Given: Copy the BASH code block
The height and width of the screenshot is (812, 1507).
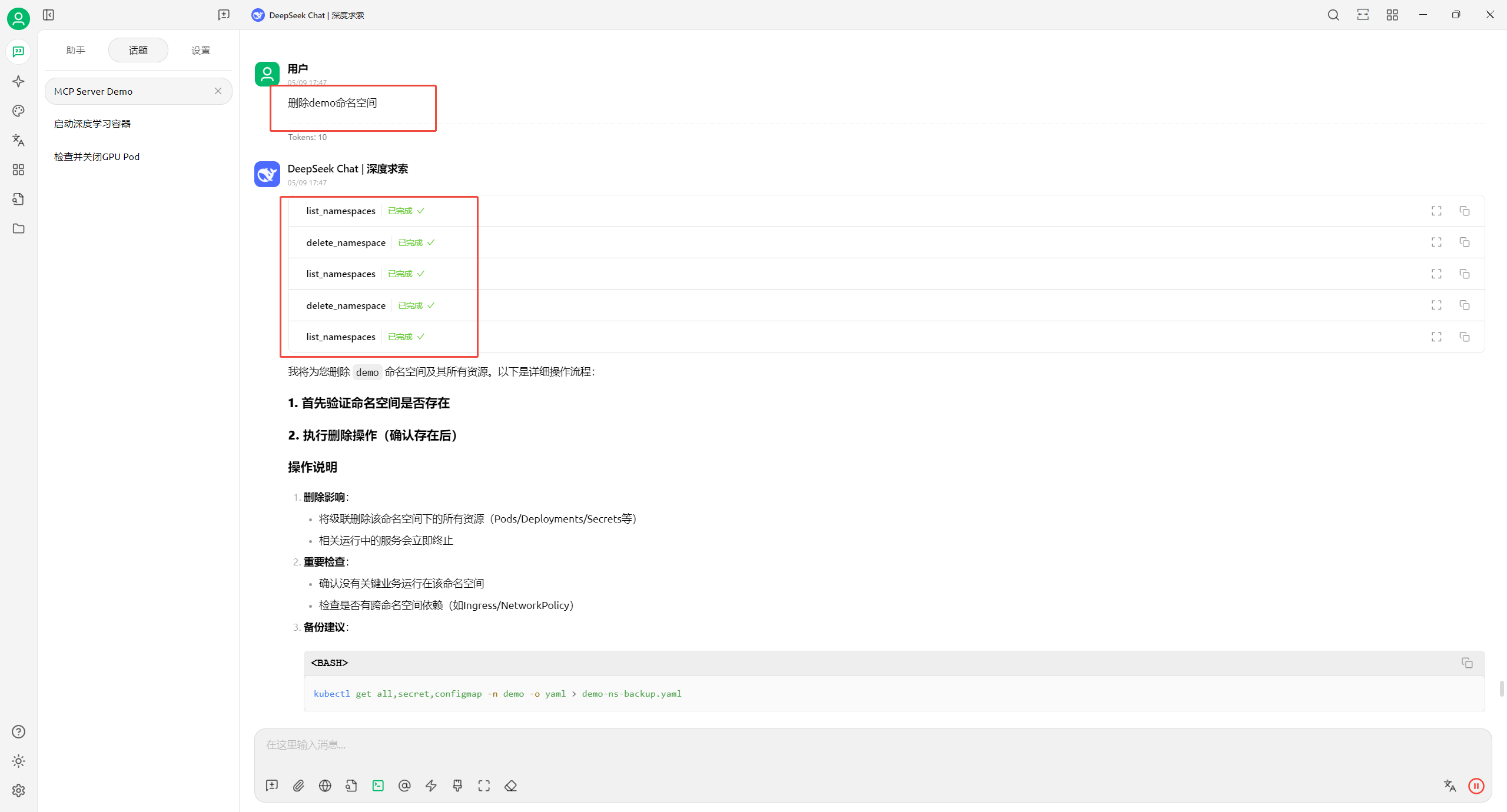Looking at the screenshot, I should pyautogui.click(x=1466, y=663).
